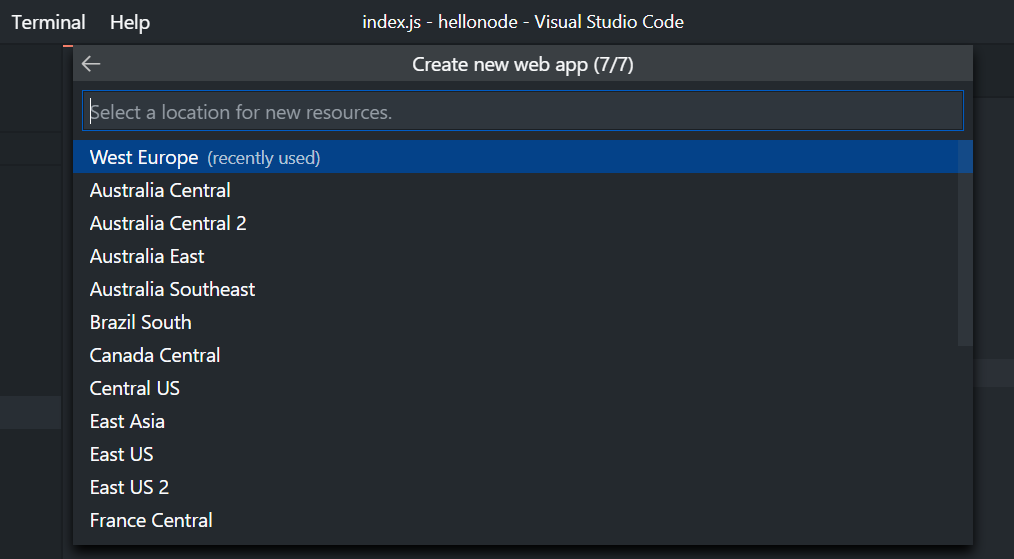Click the Create new web app title
Viewport: 1014px width, 559px height.
coord(523,64)
